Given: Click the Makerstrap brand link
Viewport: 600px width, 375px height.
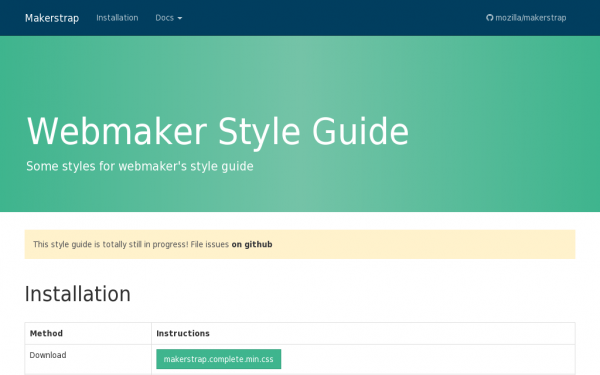Looking at the screenshot, I should pyautogui.click(x=52, y=18).
